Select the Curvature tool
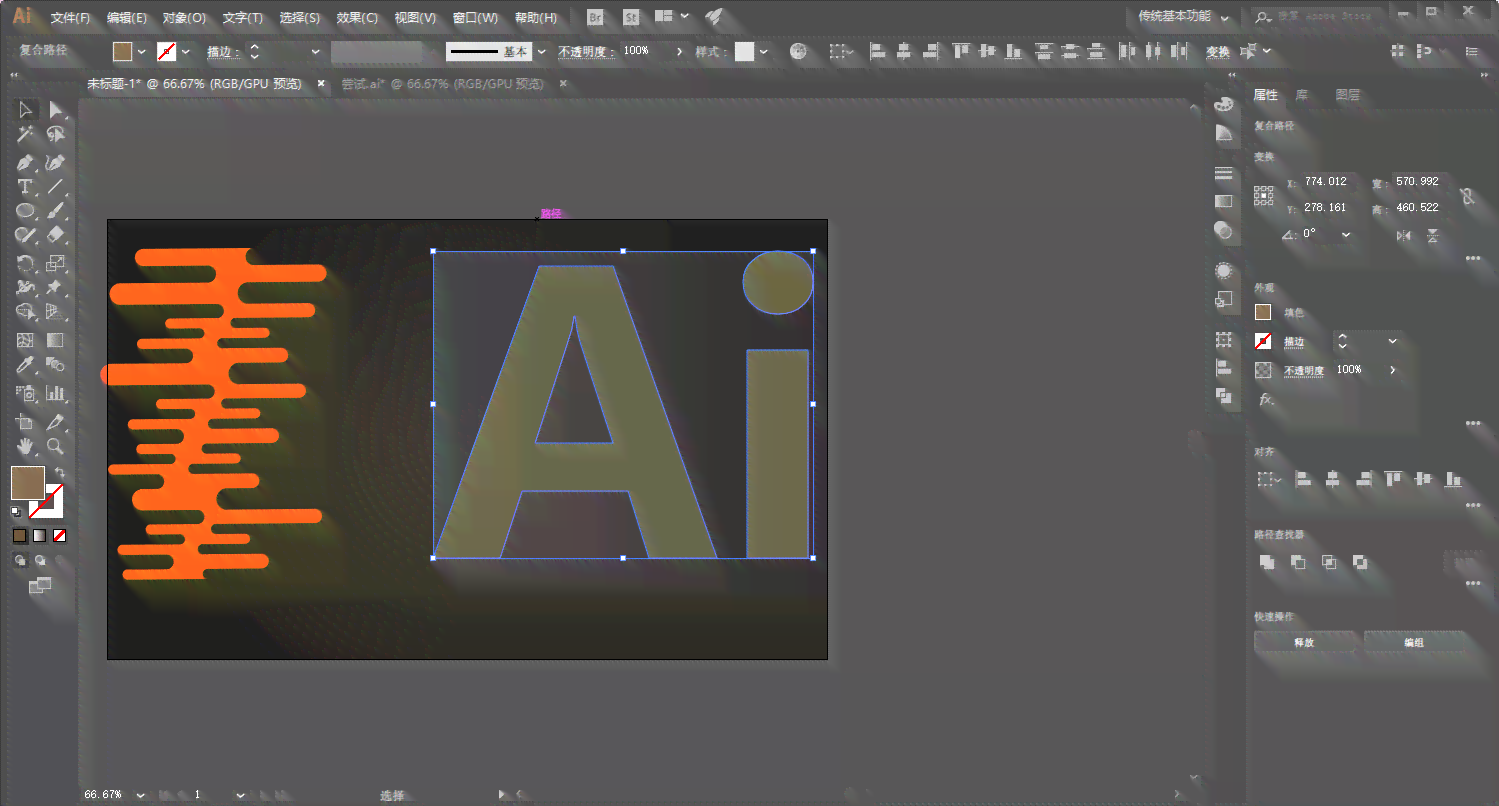1499x806 pixels. click(56, 162)
